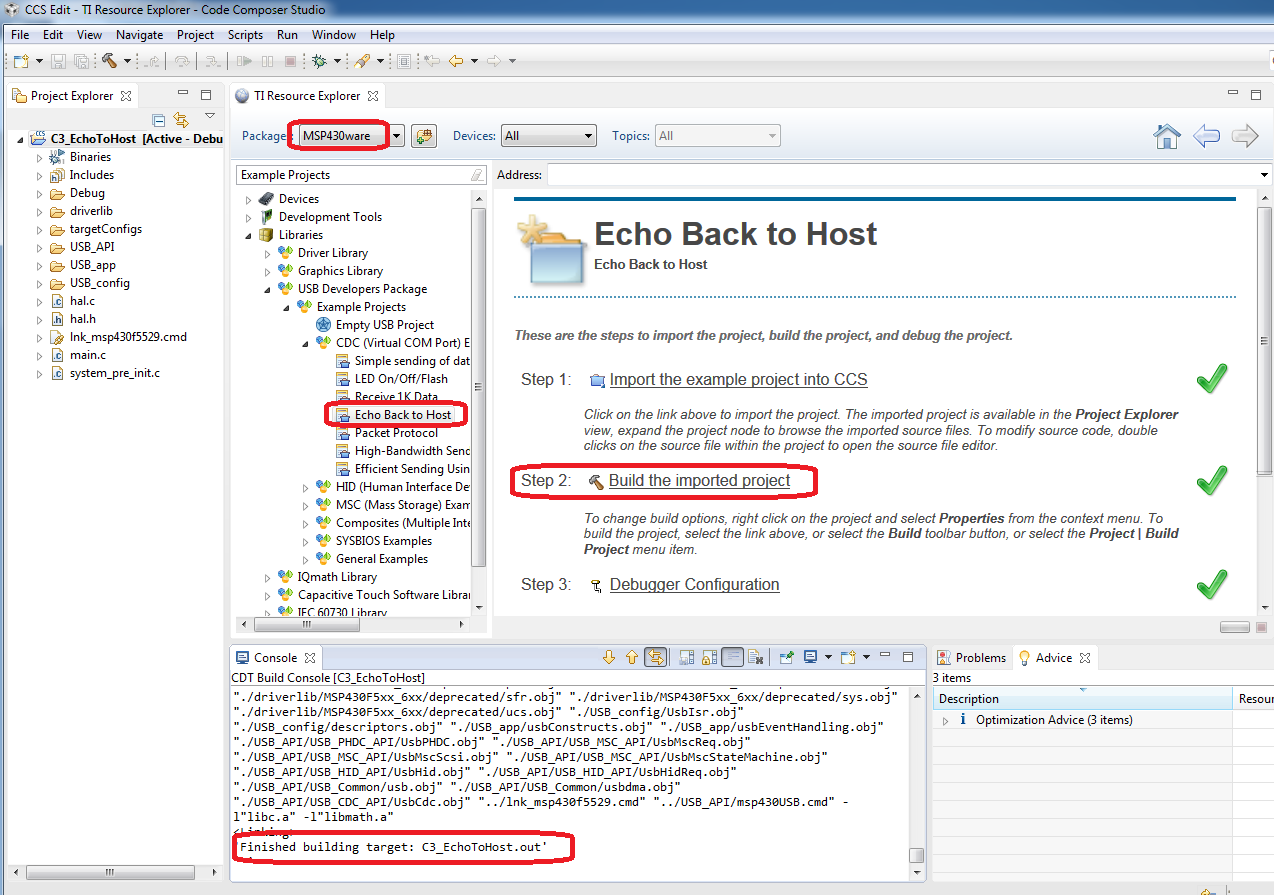Open dropdown arrow next to Debug bug icon
This screenshot has width=1274, height=895.
click(337, 62)
